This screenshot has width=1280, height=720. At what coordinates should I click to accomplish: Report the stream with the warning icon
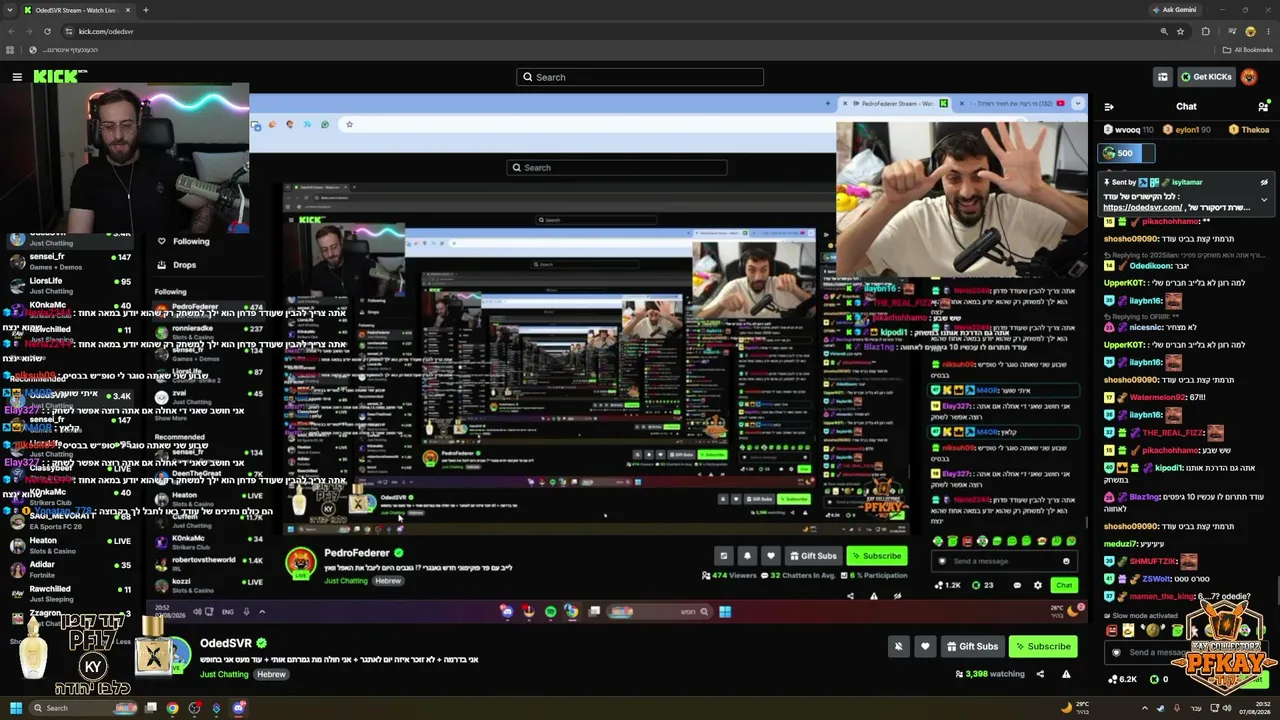pos(1066,674)
